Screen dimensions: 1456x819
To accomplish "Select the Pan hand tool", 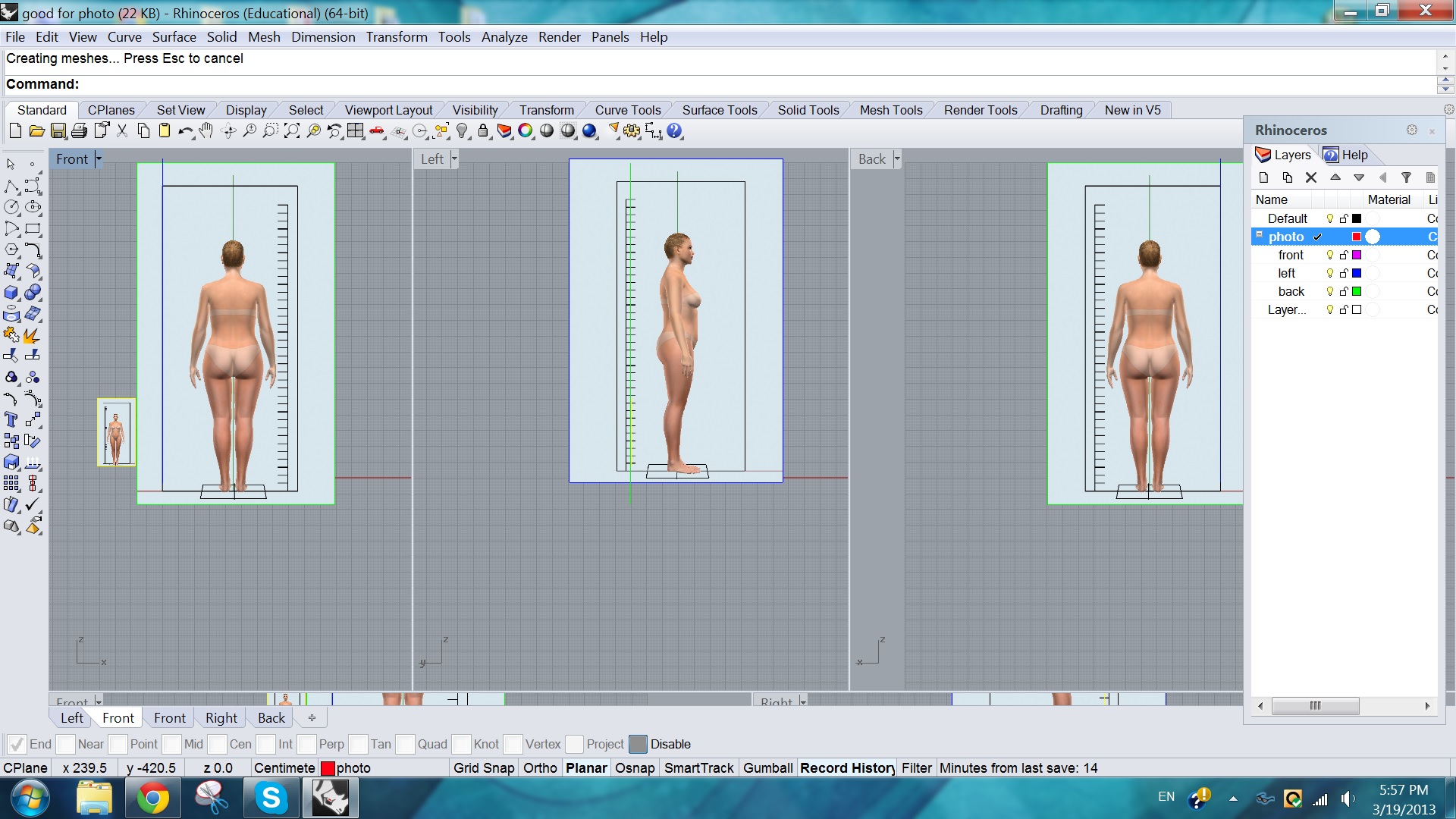I will 206,131.
